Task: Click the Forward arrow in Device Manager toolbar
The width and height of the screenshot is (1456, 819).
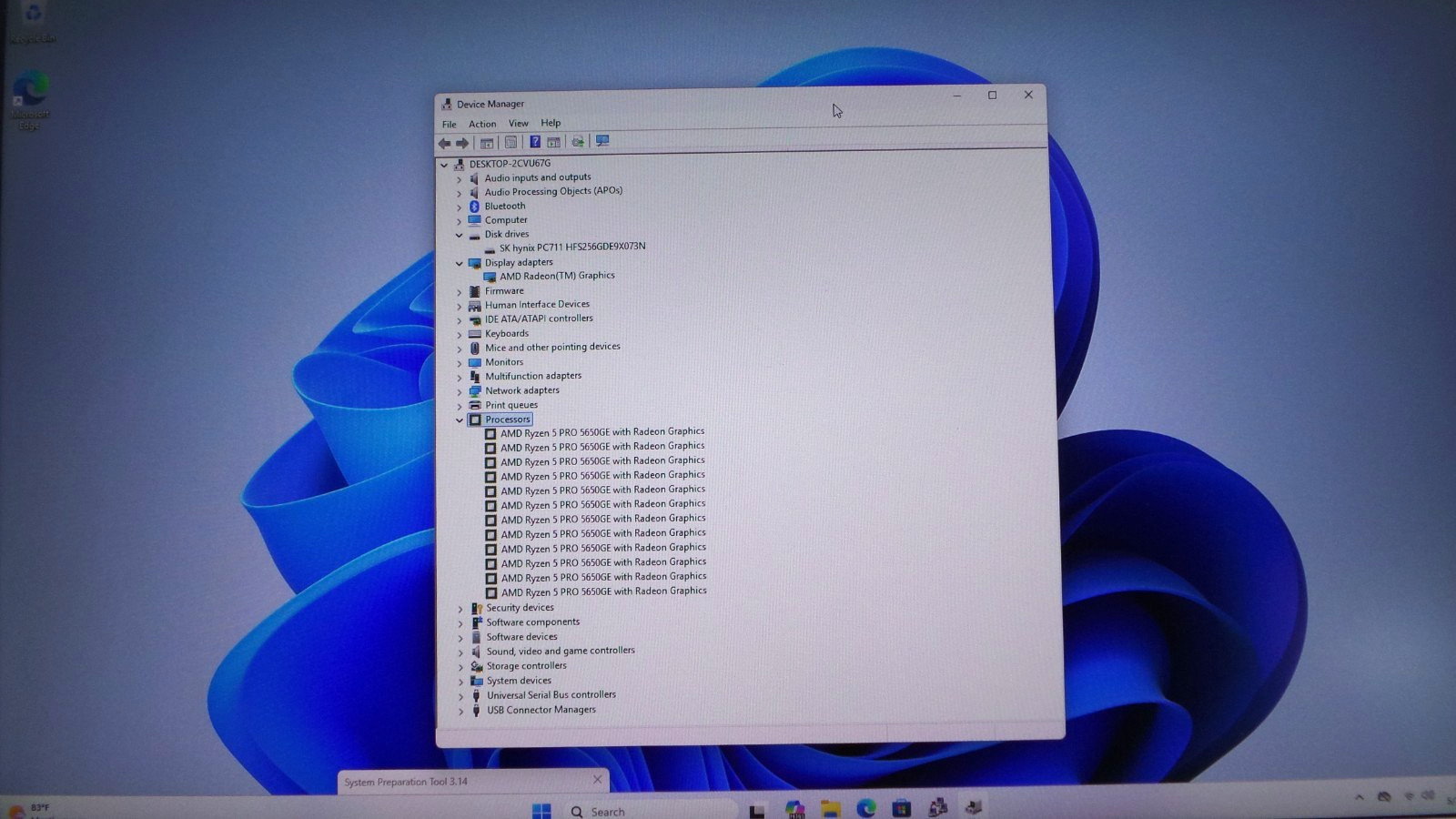Action: [462, 143]
